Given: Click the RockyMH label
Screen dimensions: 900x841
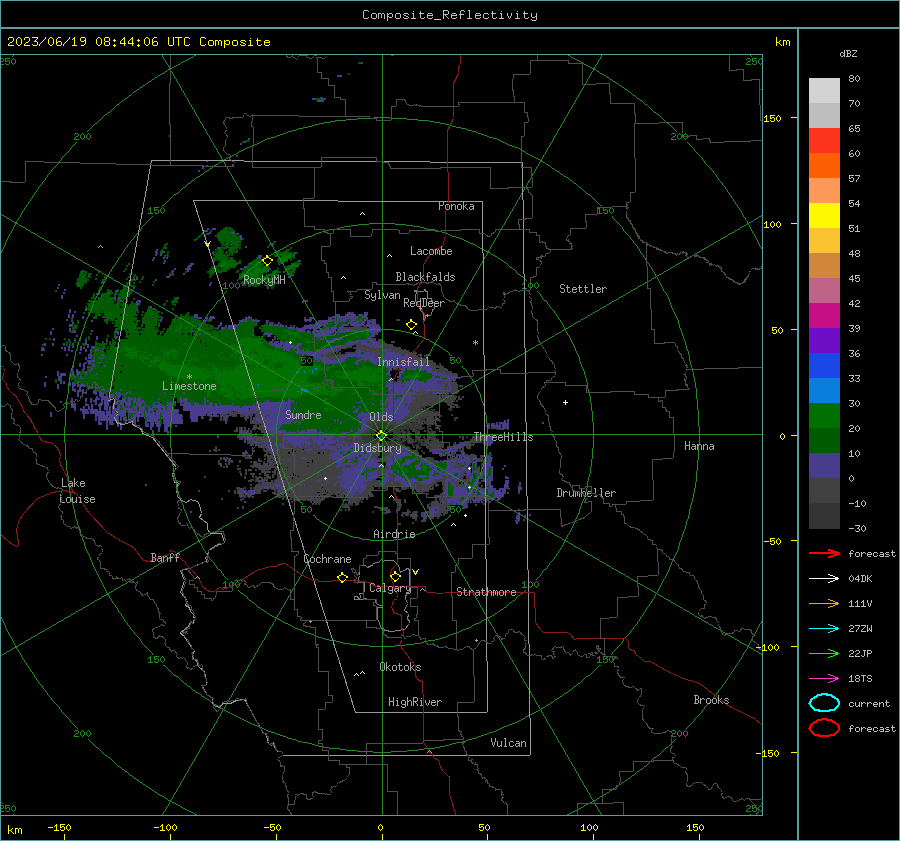Looking at the screenshot, I should pos(264,280).
